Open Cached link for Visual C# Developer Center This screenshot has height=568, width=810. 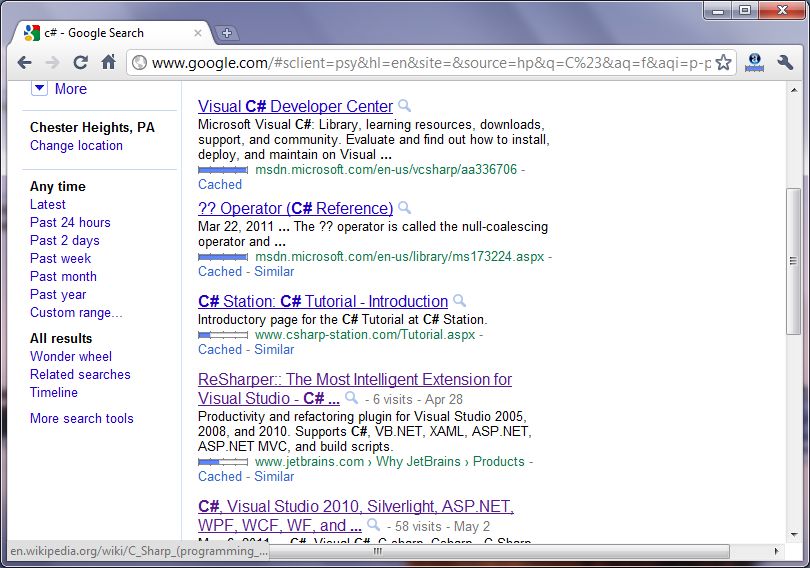pos(220,185)
